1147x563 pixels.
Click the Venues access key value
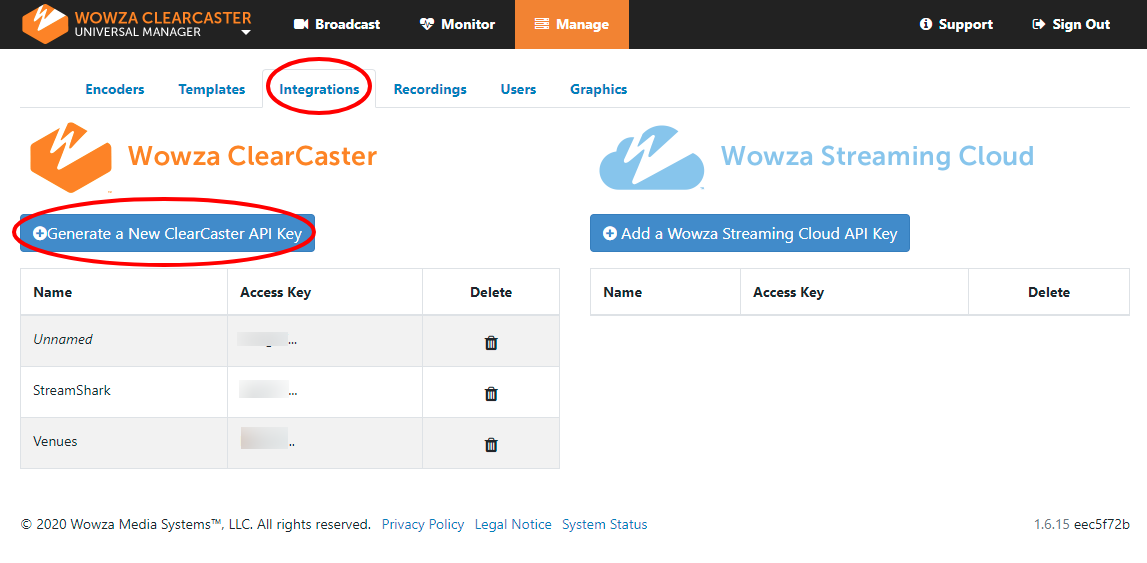268,439
